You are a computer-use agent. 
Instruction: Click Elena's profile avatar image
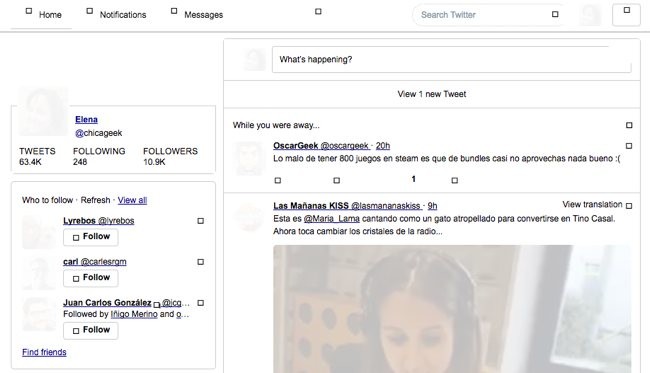(x=43, y=111)
